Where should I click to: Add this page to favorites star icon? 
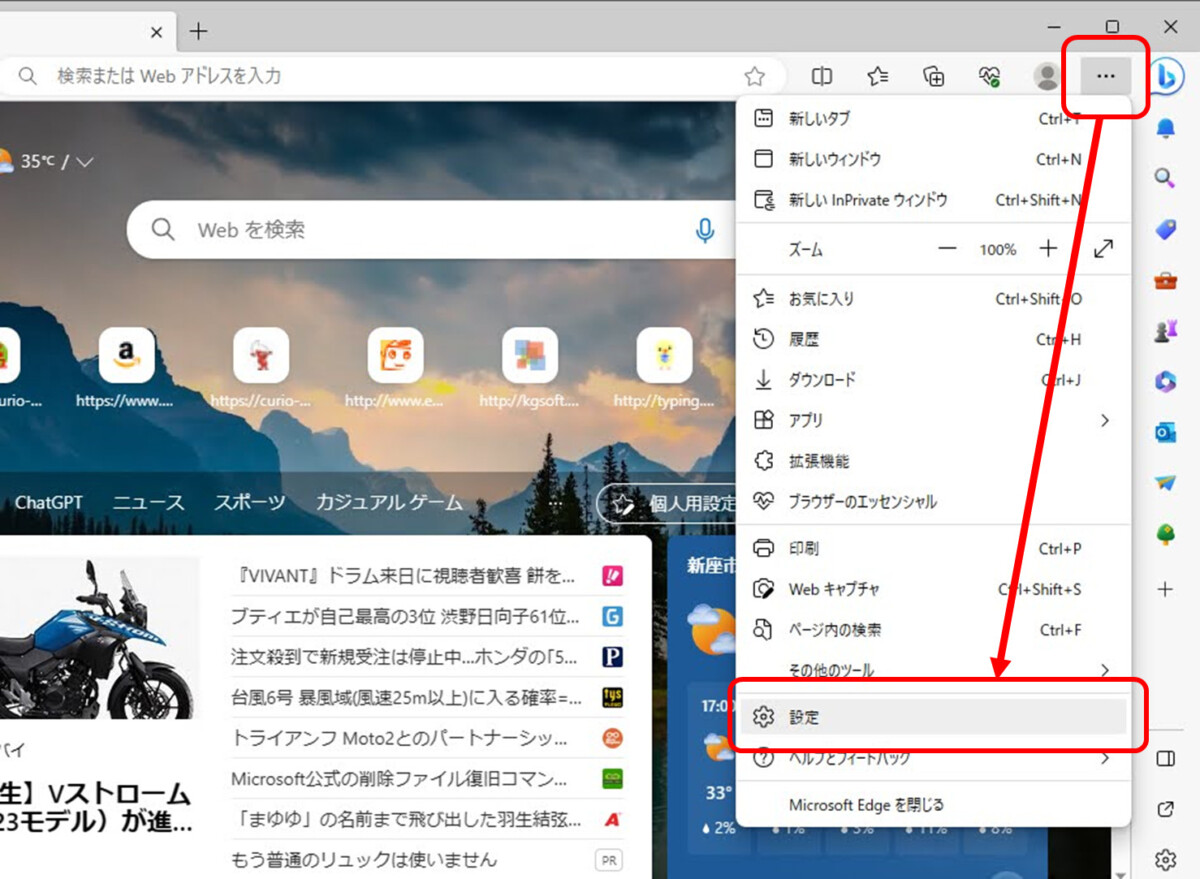tap(755, 76)
